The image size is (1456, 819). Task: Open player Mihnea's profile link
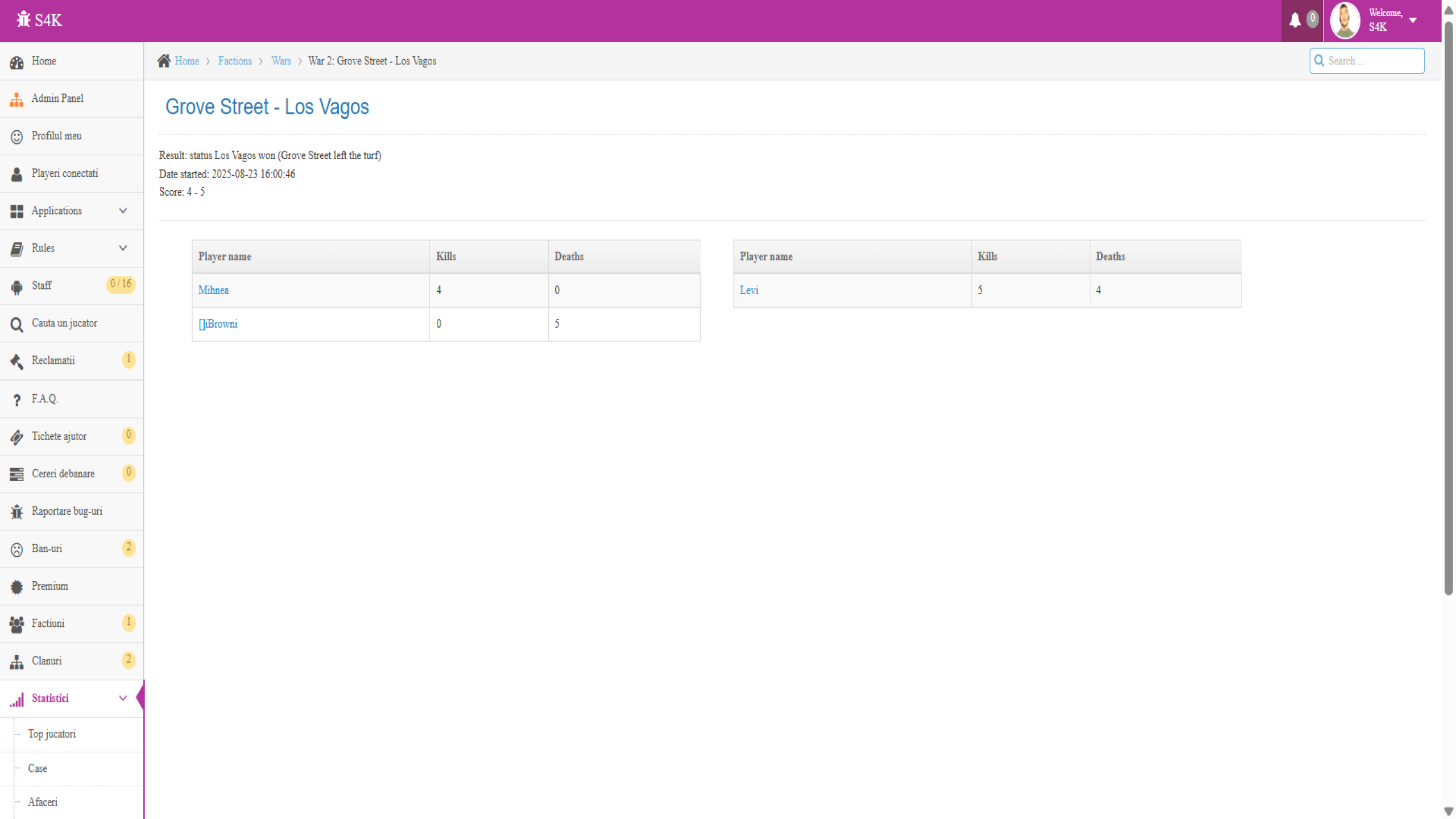click(x=213, y=290)
